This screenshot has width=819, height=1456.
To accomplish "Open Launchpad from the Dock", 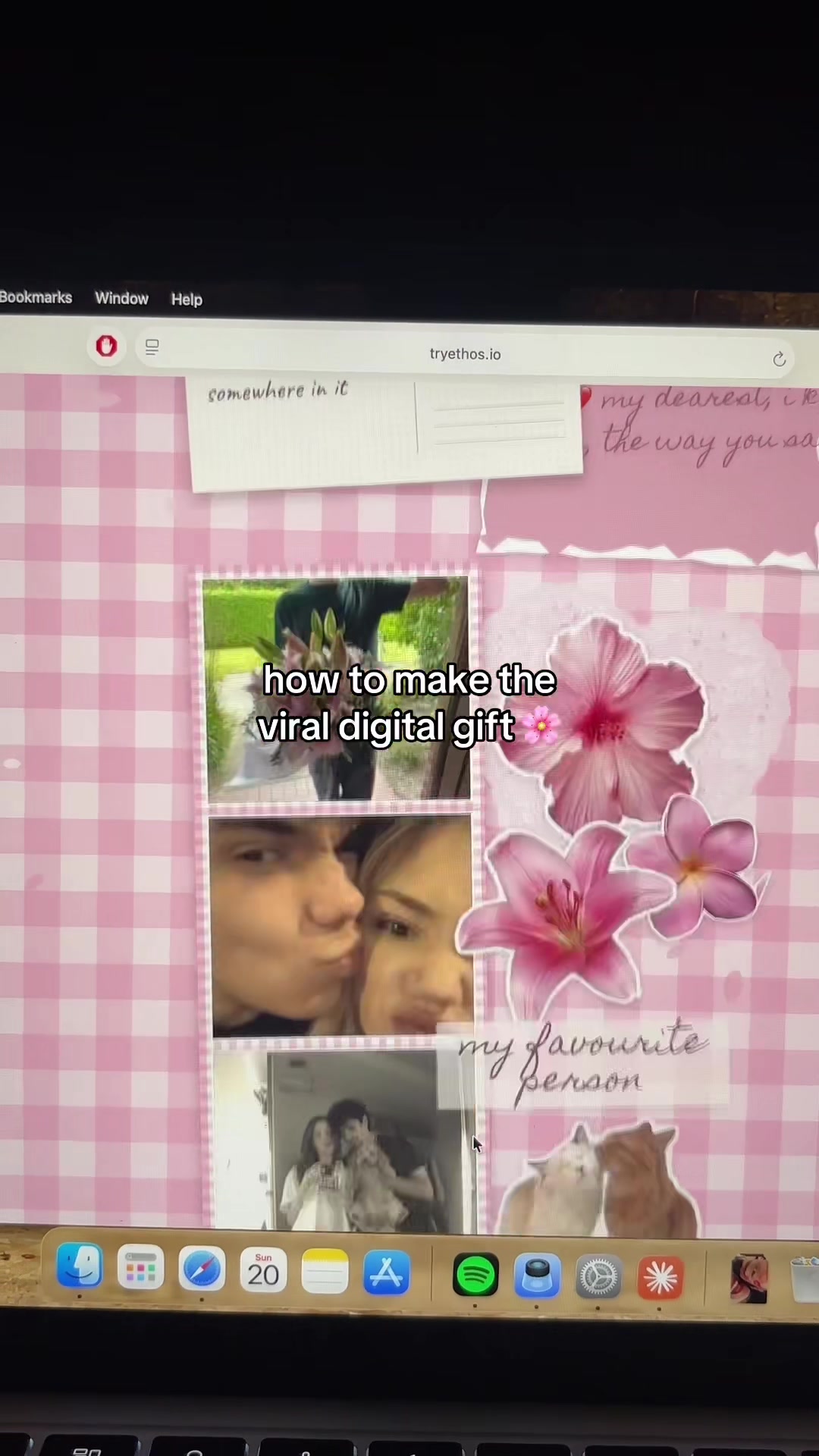I will (x=141, y=1267).
